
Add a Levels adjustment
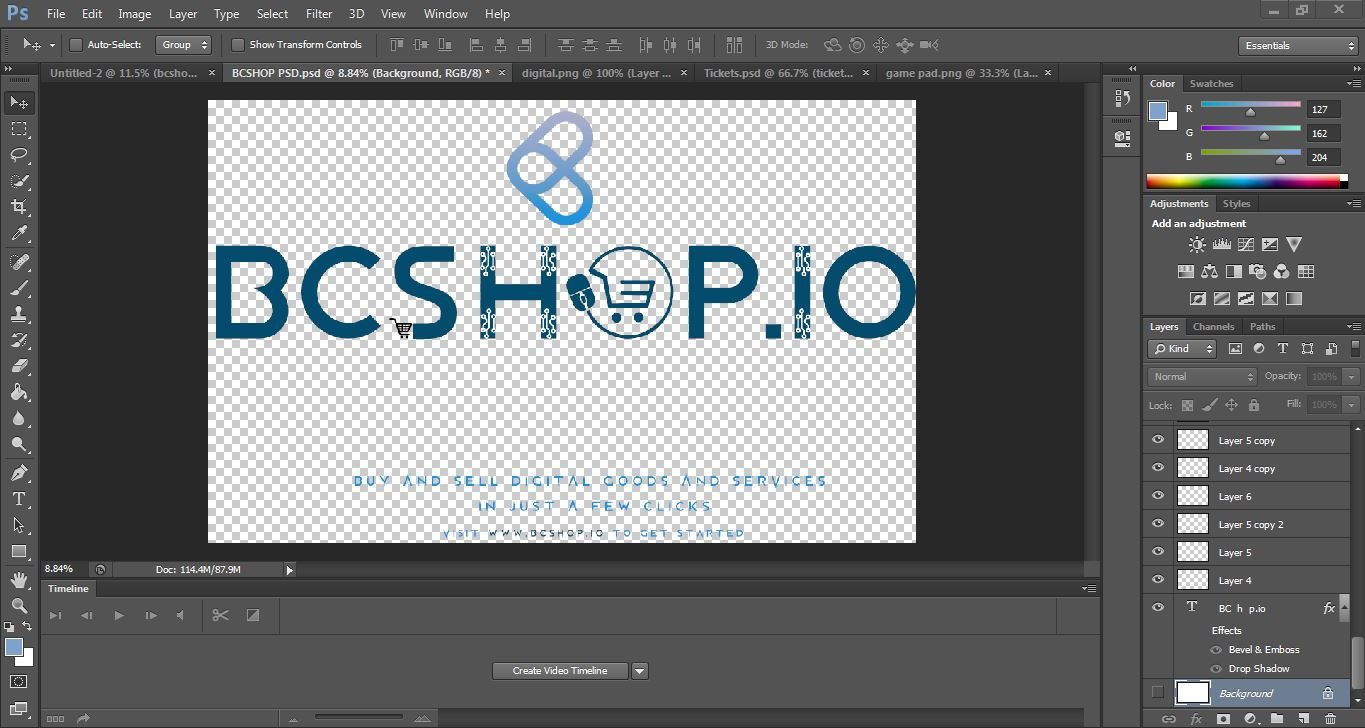pos(1221,244)
